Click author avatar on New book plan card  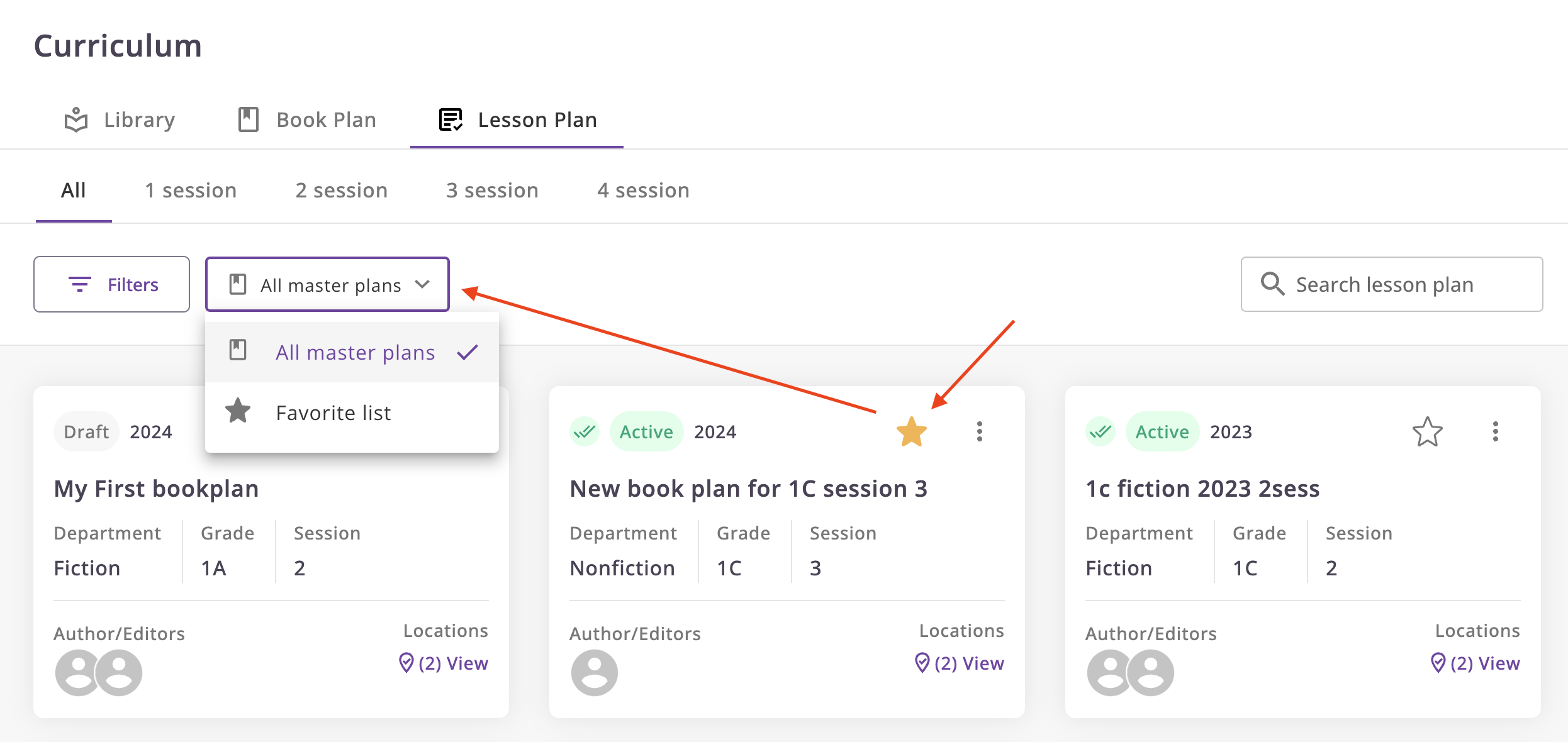pyautogui.click(x=594, y=673)
